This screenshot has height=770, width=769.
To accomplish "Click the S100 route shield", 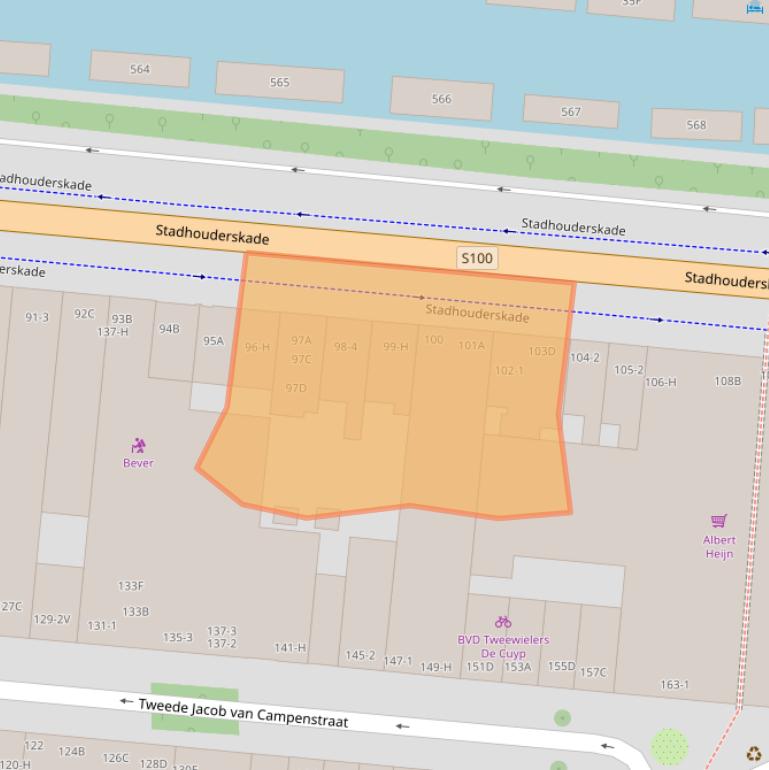I will point(477,258).
